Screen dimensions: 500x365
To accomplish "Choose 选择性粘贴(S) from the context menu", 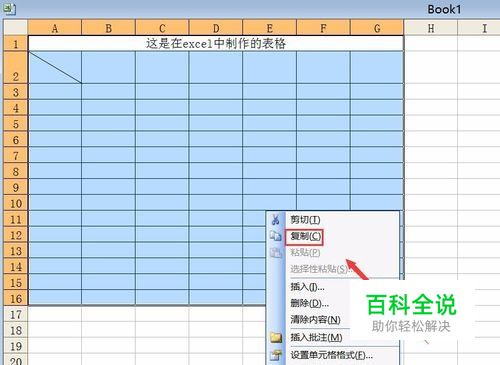I will [321, 269].
